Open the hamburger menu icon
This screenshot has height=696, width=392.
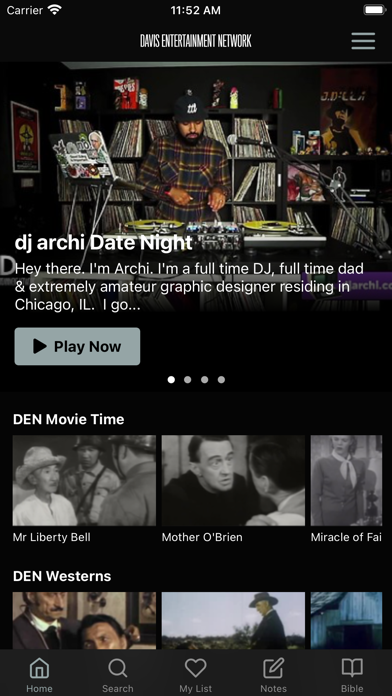pos(363,41)
